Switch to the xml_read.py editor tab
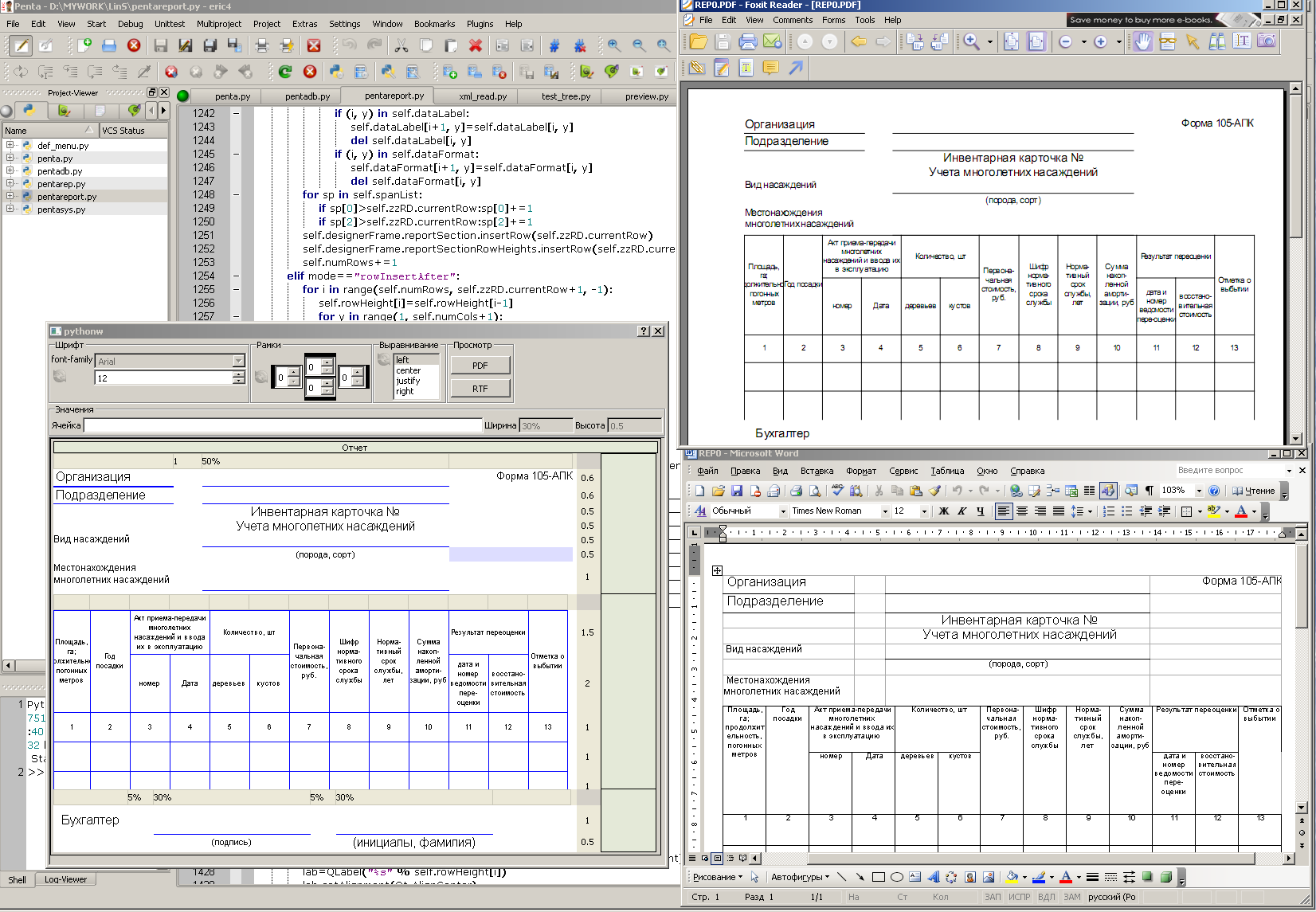Screen dimensions: 1316x912 (x=483, y=96)
